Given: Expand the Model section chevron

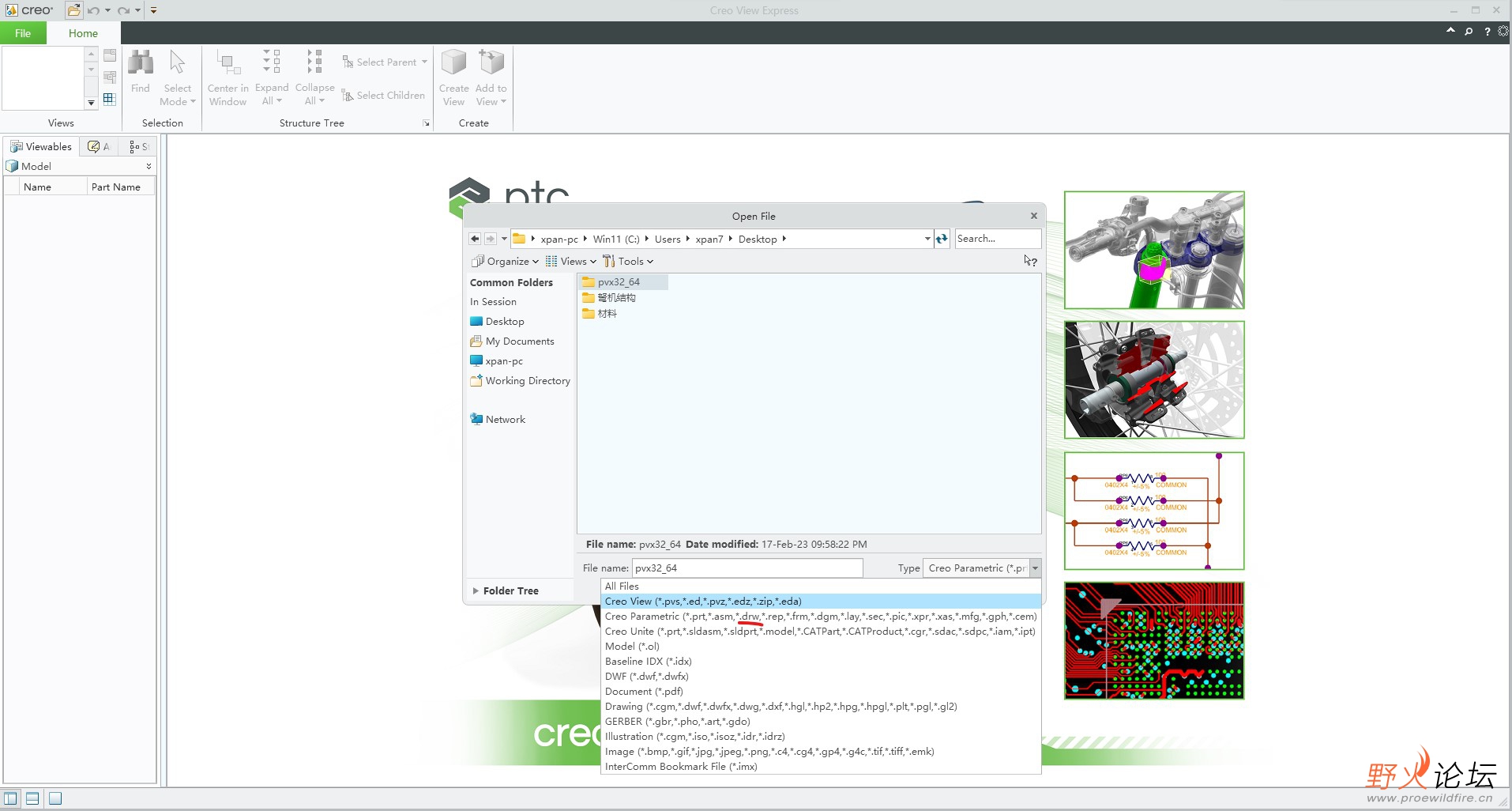Looking at the screenshot, I should click(149, 166).
